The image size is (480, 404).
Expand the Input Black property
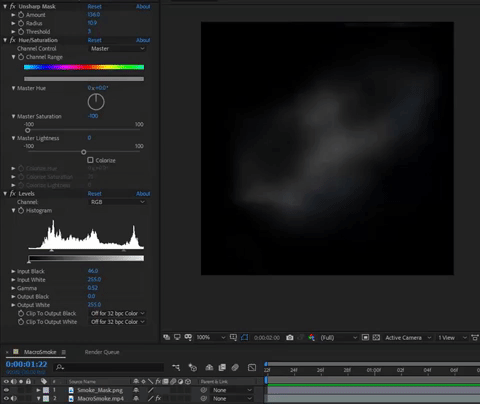click(x=13, y=271)
